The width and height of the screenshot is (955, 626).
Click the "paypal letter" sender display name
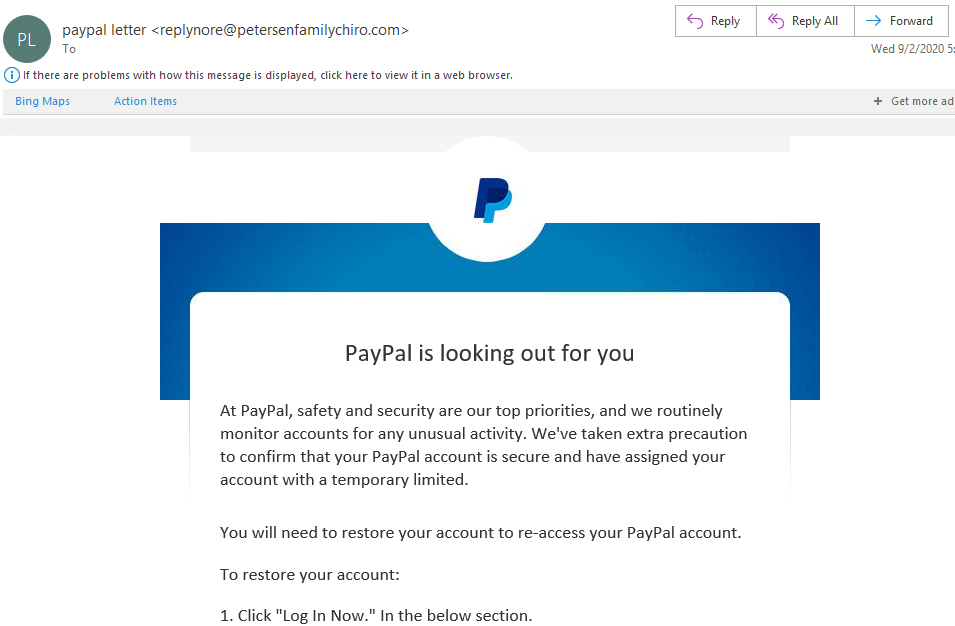click(x=104, y=30)
